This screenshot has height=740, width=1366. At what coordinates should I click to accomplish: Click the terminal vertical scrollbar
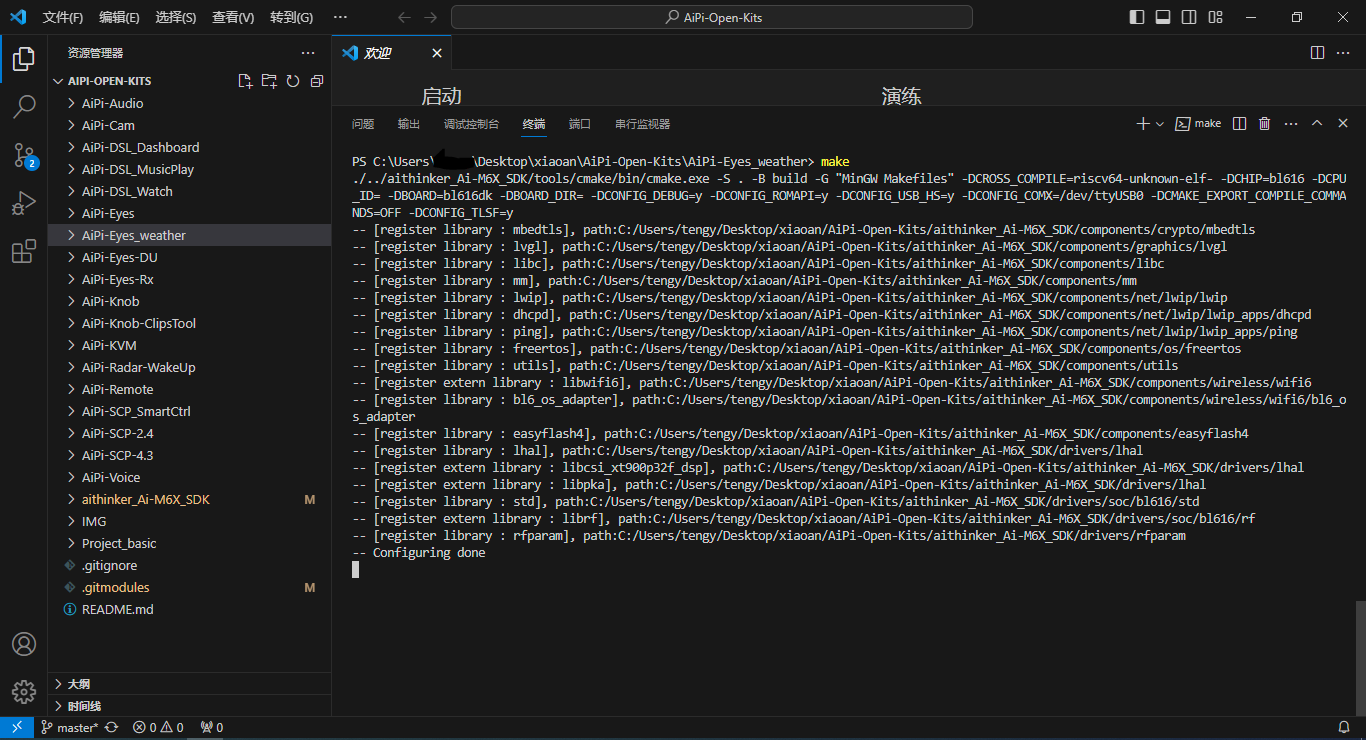(x=1359, y=657)
